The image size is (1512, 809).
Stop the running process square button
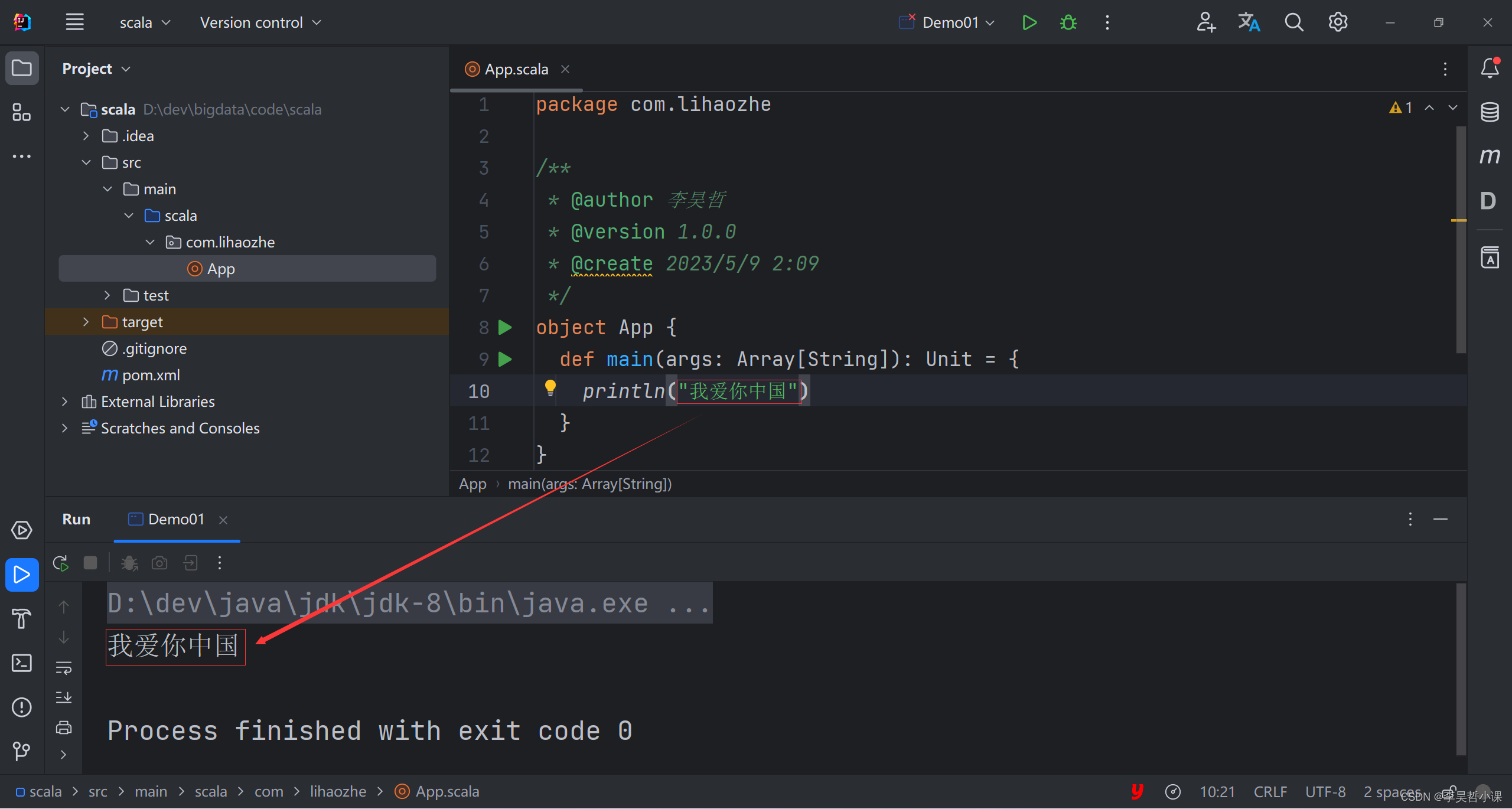pyautogui.click(x=90, y=563)
